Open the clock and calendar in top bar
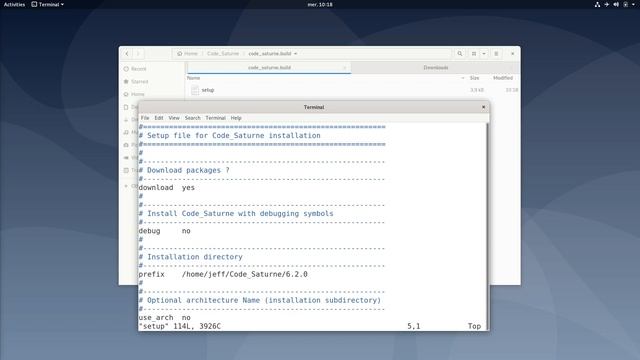This screenshot has height=360, width=640. coord(320,4)
